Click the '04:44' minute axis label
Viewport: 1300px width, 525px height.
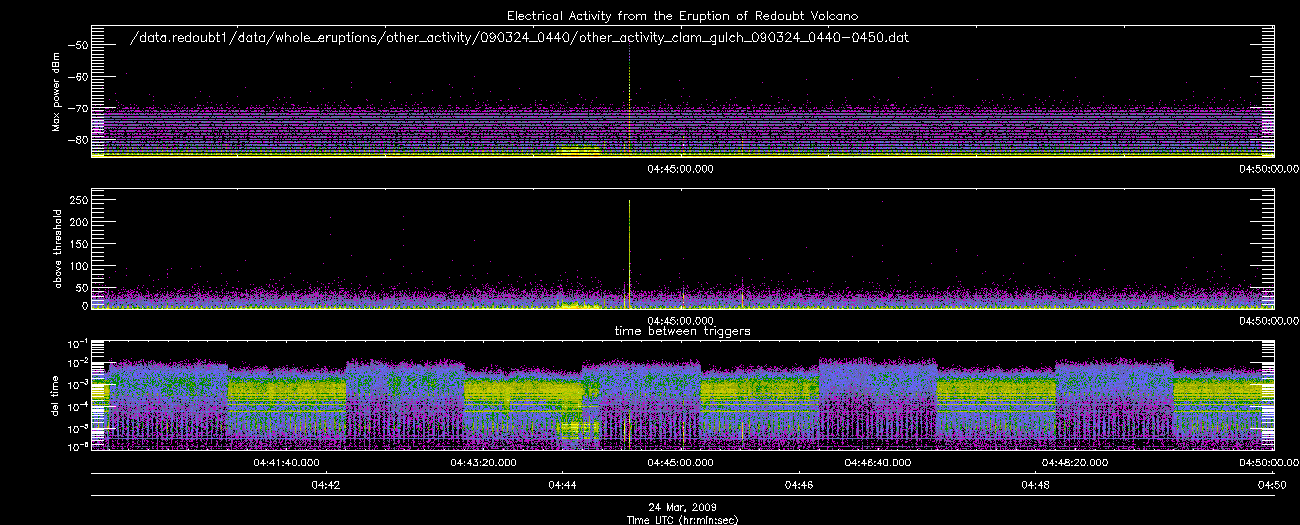point(563,485)
